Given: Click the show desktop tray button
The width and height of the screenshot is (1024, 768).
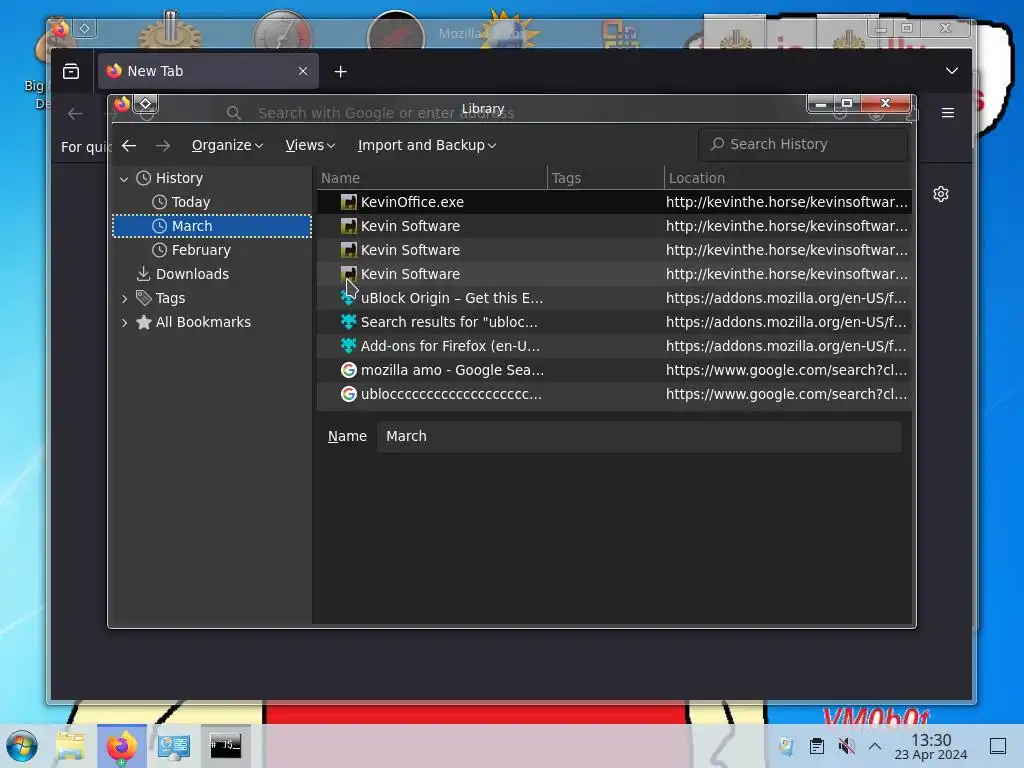Looking at the screenshot, I should 997,746.
